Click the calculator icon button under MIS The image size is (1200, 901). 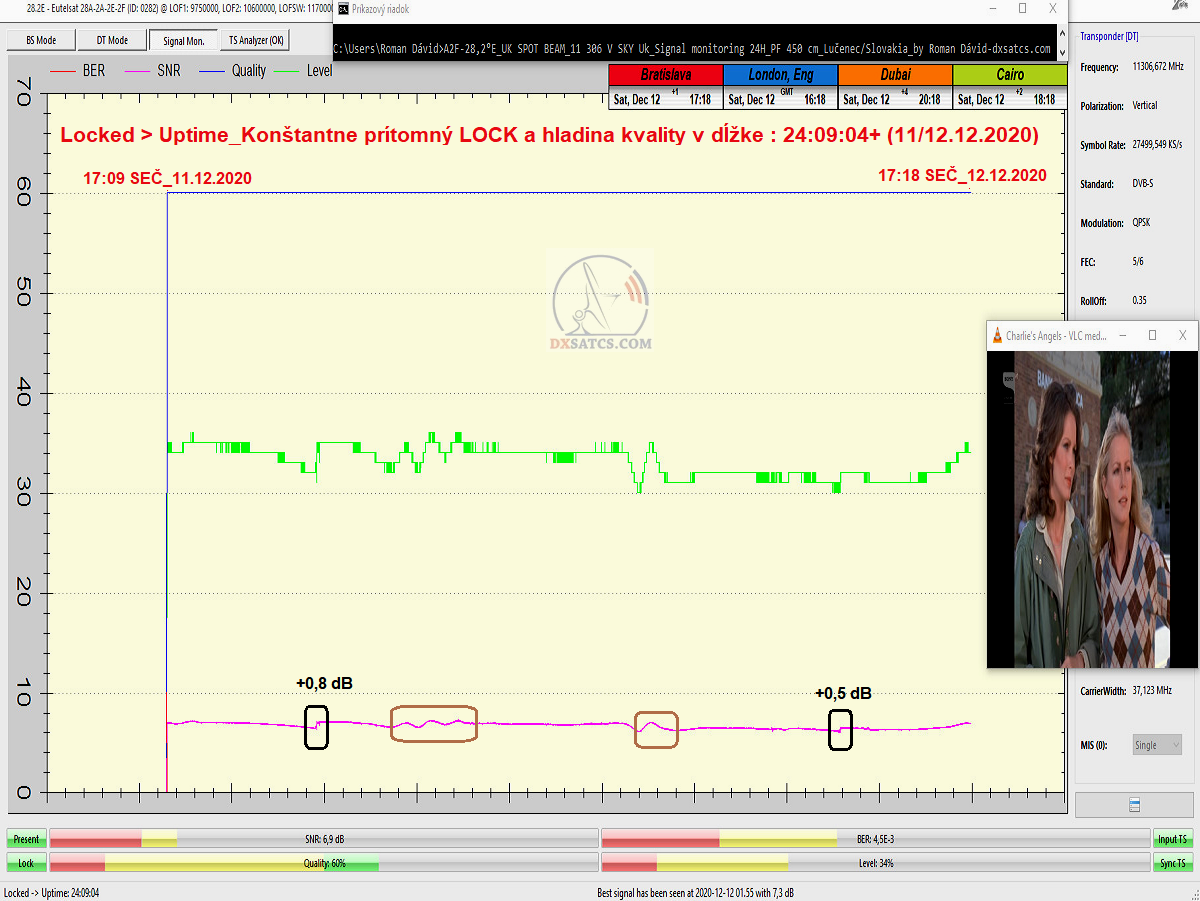coord(1133,805)
